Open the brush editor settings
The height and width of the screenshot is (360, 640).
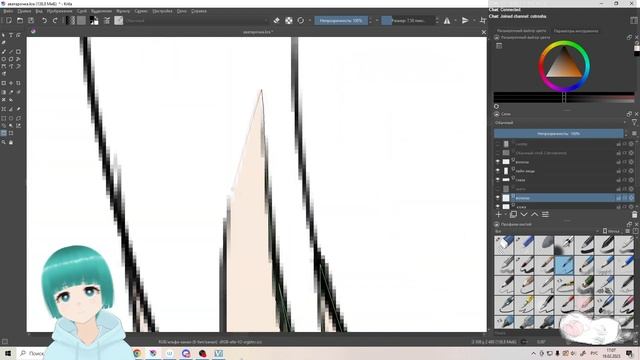107,20
